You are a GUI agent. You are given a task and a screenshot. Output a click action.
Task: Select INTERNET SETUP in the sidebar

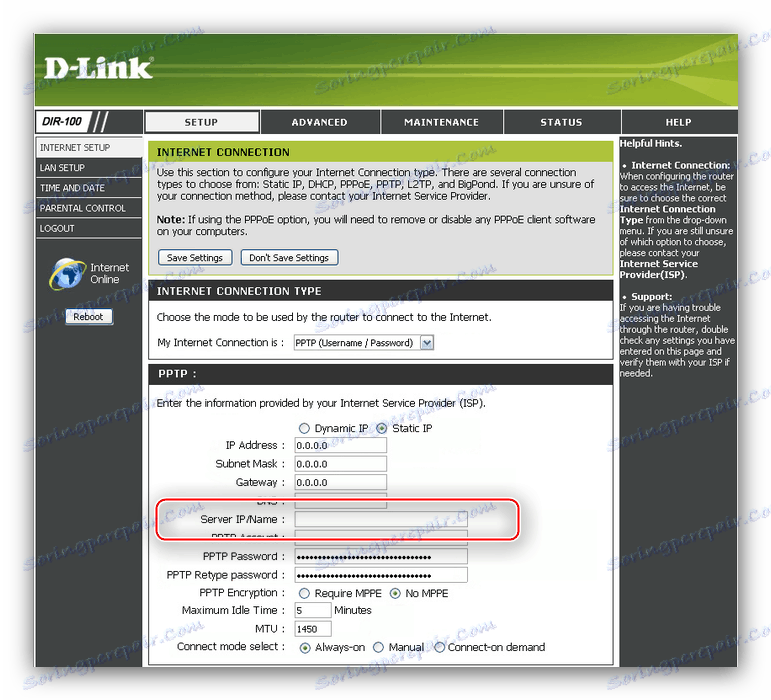click(89, 147)
